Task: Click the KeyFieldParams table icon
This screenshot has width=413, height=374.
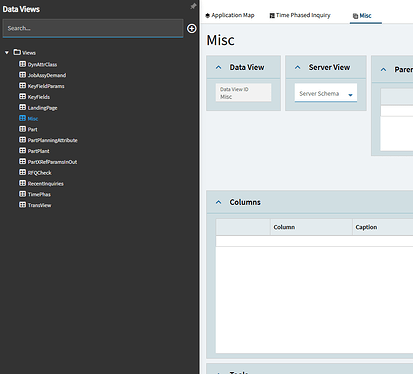Action: point(22,86)
